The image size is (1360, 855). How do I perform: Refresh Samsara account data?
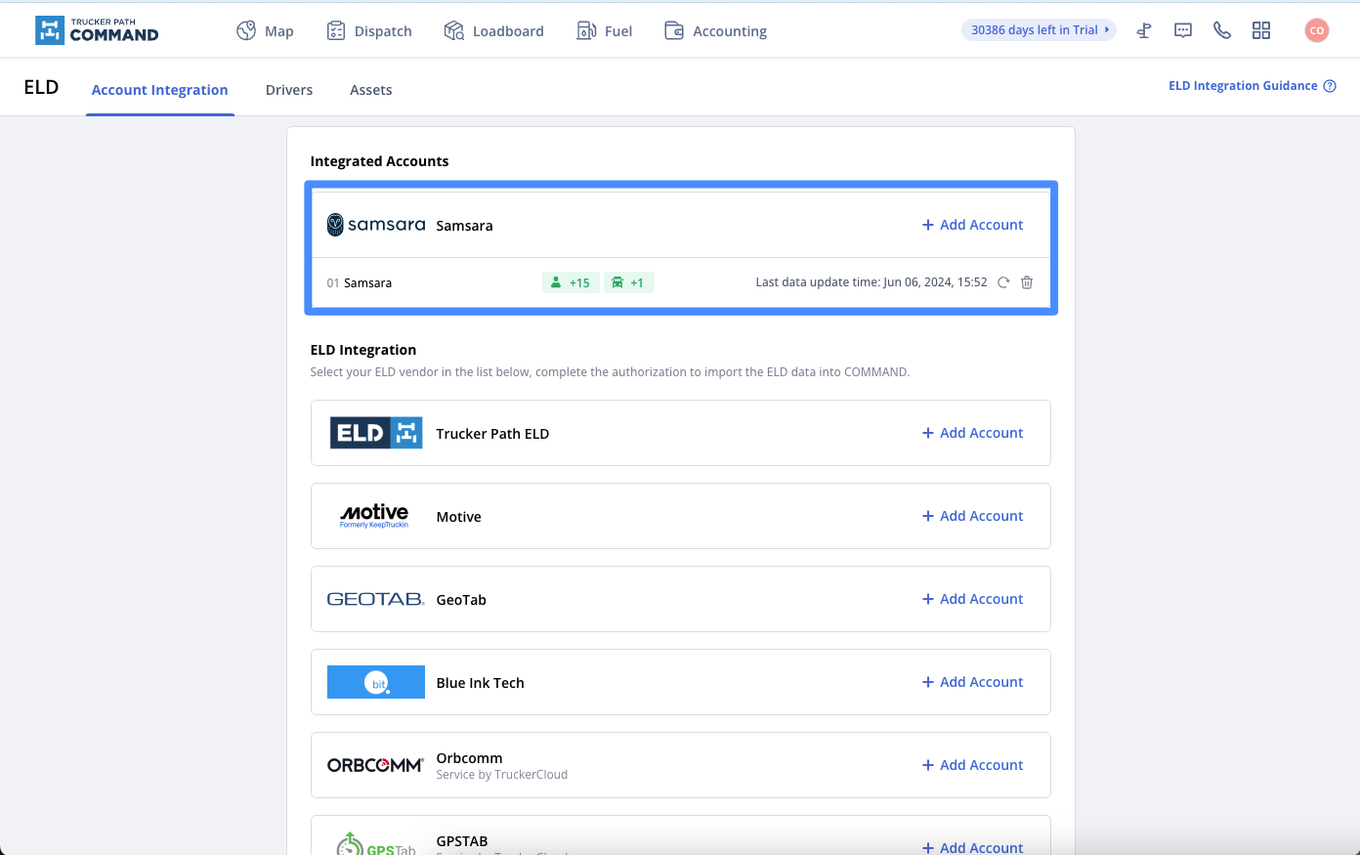pyautogui.click(x=1004, y=283)
